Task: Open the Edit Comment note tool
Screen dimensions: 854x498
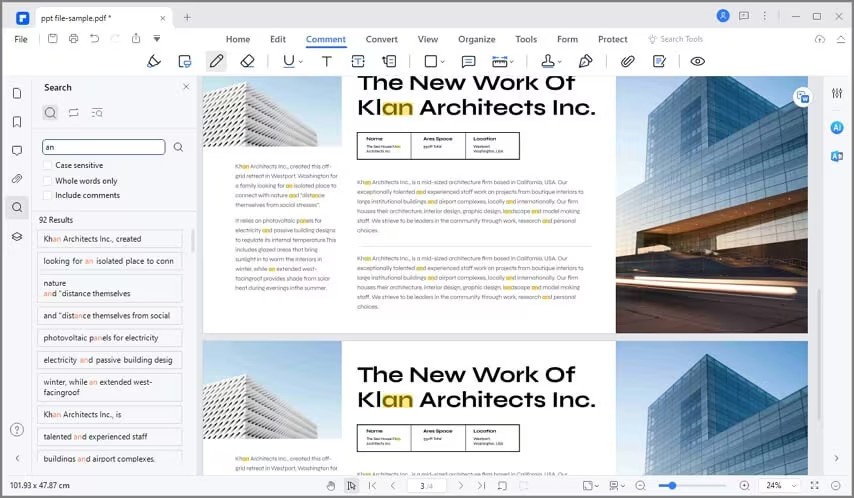Action: tap(659, 62)
